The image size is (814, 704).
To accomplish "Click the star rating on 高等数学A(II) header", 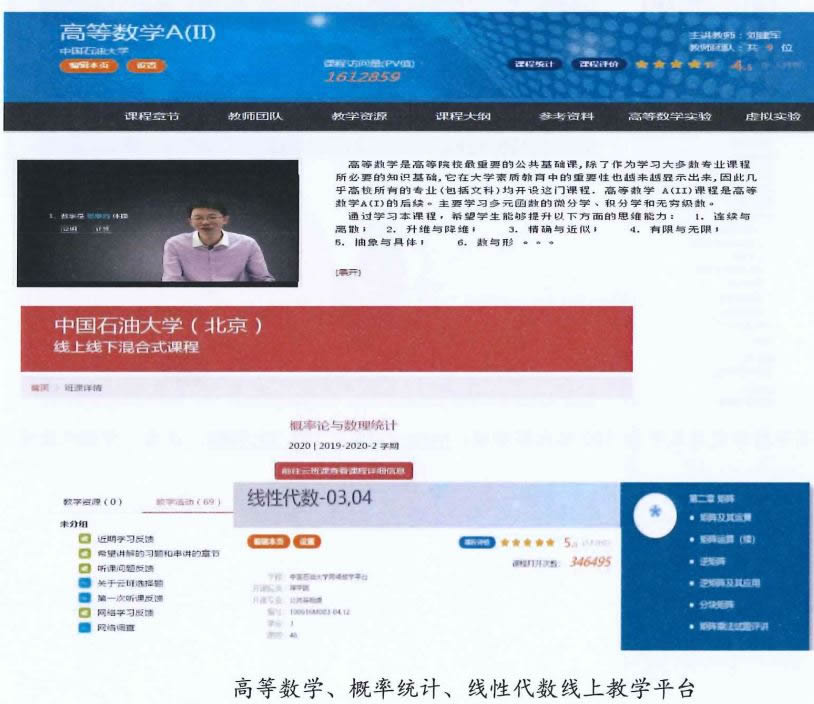I will point(674,65).
